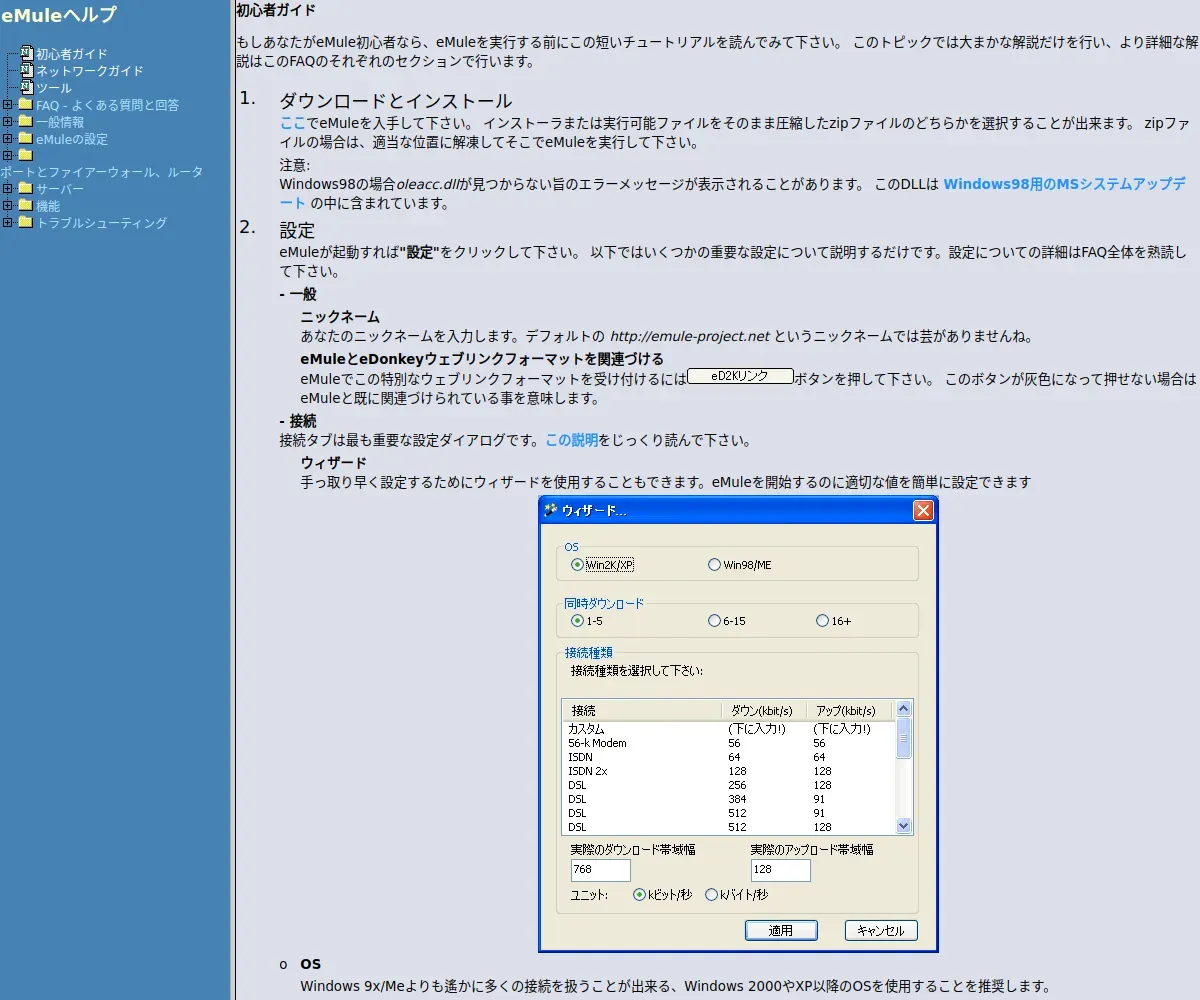Screen dimensions: 1200x1000
Task: Select the カスタム connection row
Action: point(728,729)
